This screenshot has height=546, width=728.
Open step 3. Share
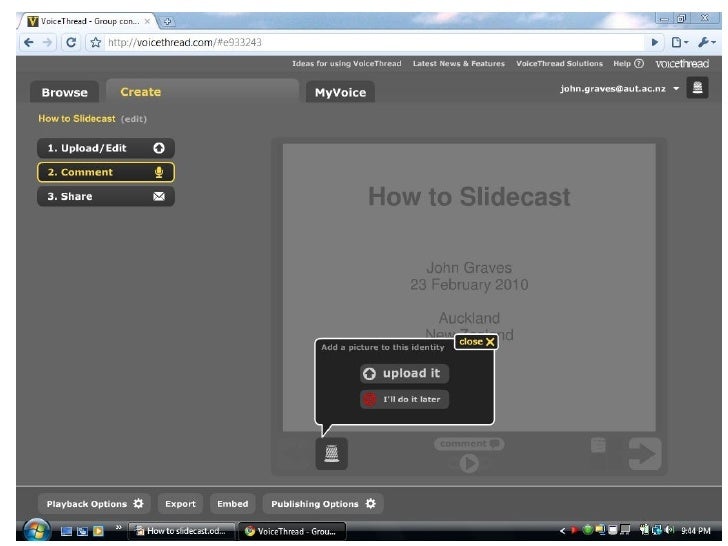pyautogui.click(x=106, y=196)
